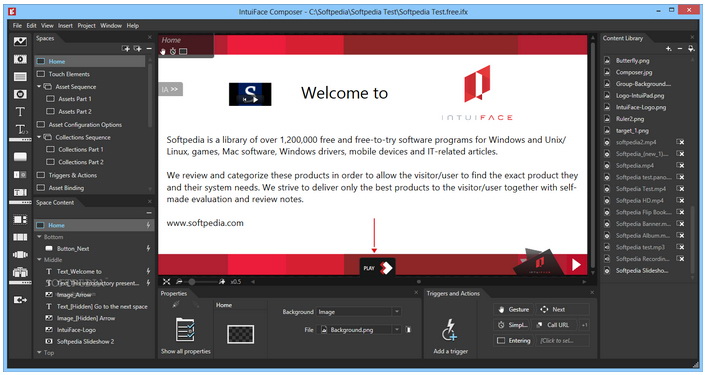
Task: Click the import icon in Content Library header
Action: coord(691,49)
